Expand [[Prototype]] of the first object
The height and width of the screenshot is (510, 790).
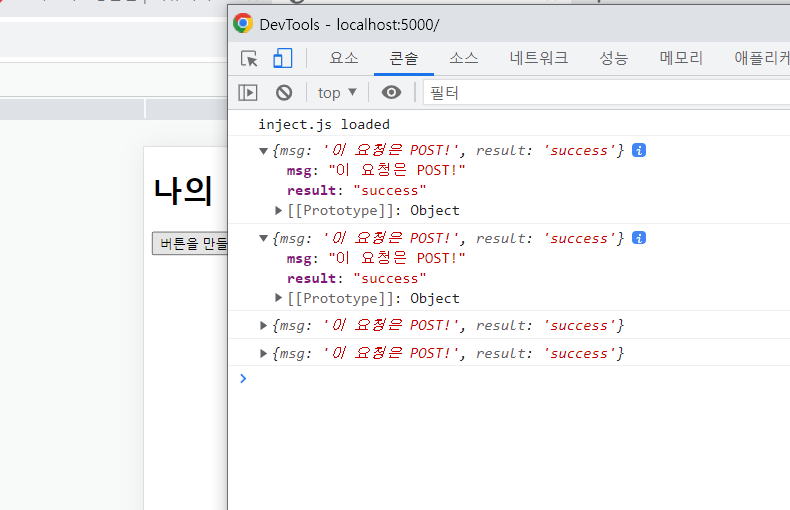[x=278, y=211]
